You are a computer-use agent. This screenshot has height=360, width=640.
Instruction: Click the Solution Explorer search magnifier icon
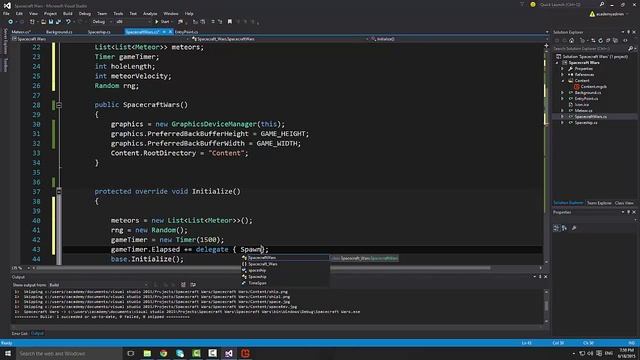click(630, 49)
